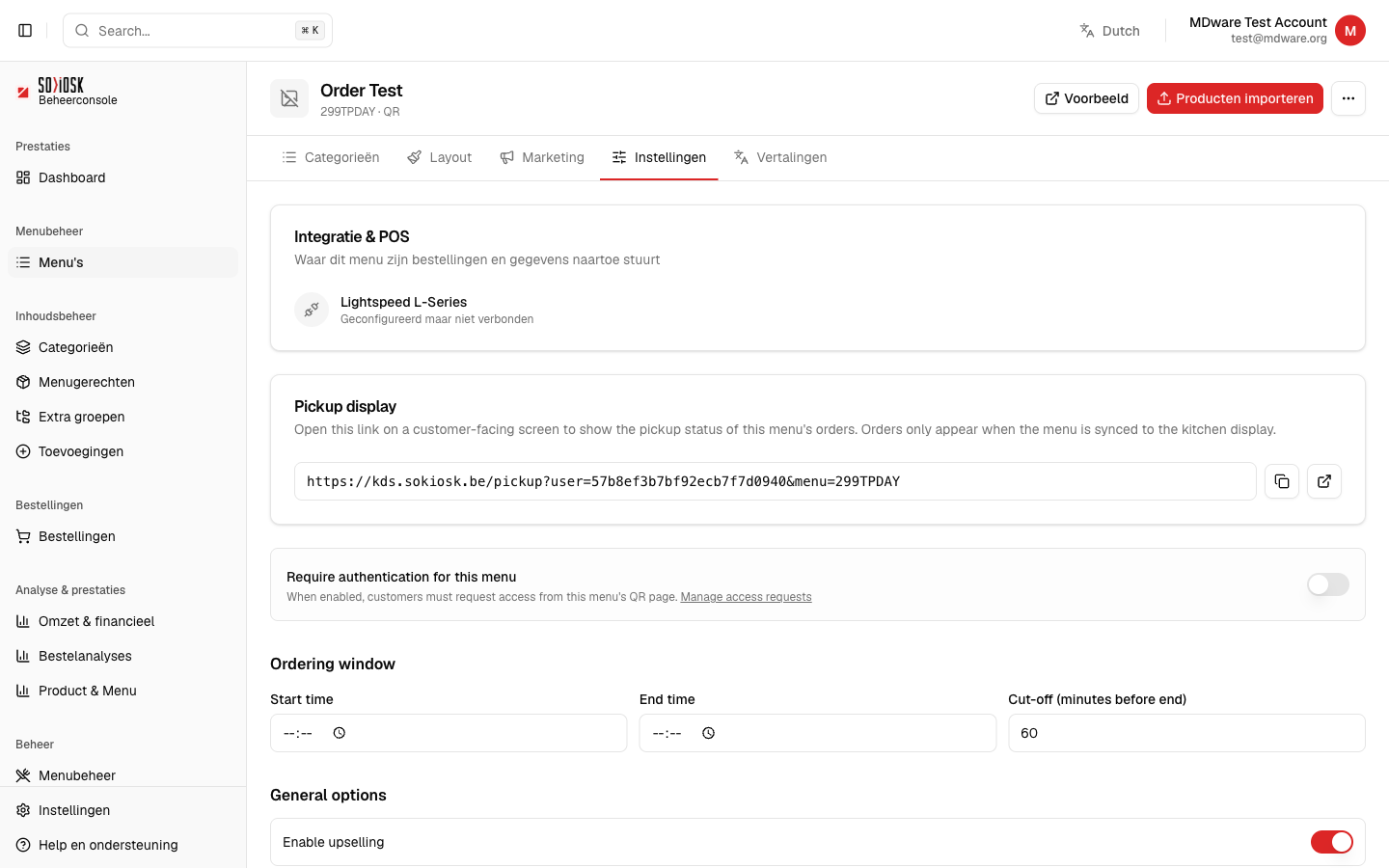Image resolution: width=1389 pixels, height=868 pixels.
Task: Open Menu's in the sidebar
Action: pyautogui.click(x=123, y=262)
